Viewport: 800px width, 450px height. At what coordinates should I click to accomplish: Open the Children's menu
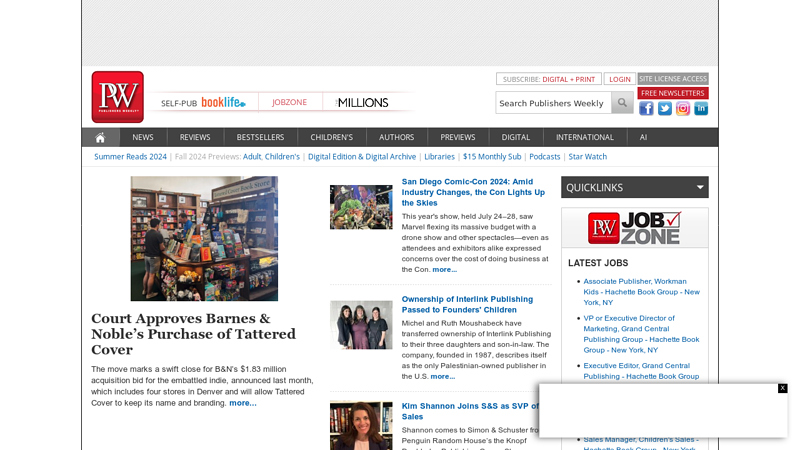coord(332,137)
